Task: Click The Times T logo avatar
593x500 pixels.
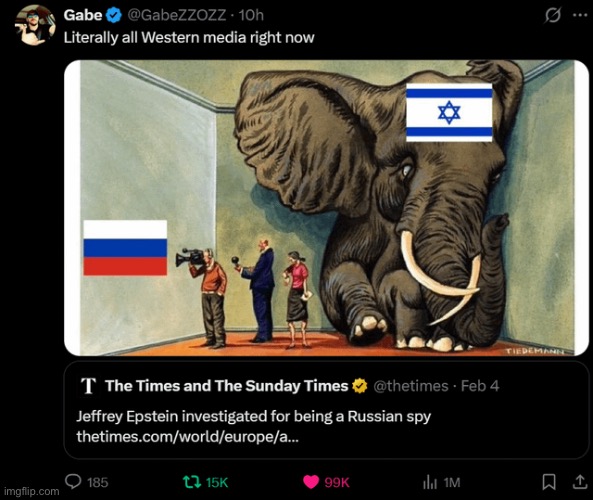Action: click(x=89, y=386)
